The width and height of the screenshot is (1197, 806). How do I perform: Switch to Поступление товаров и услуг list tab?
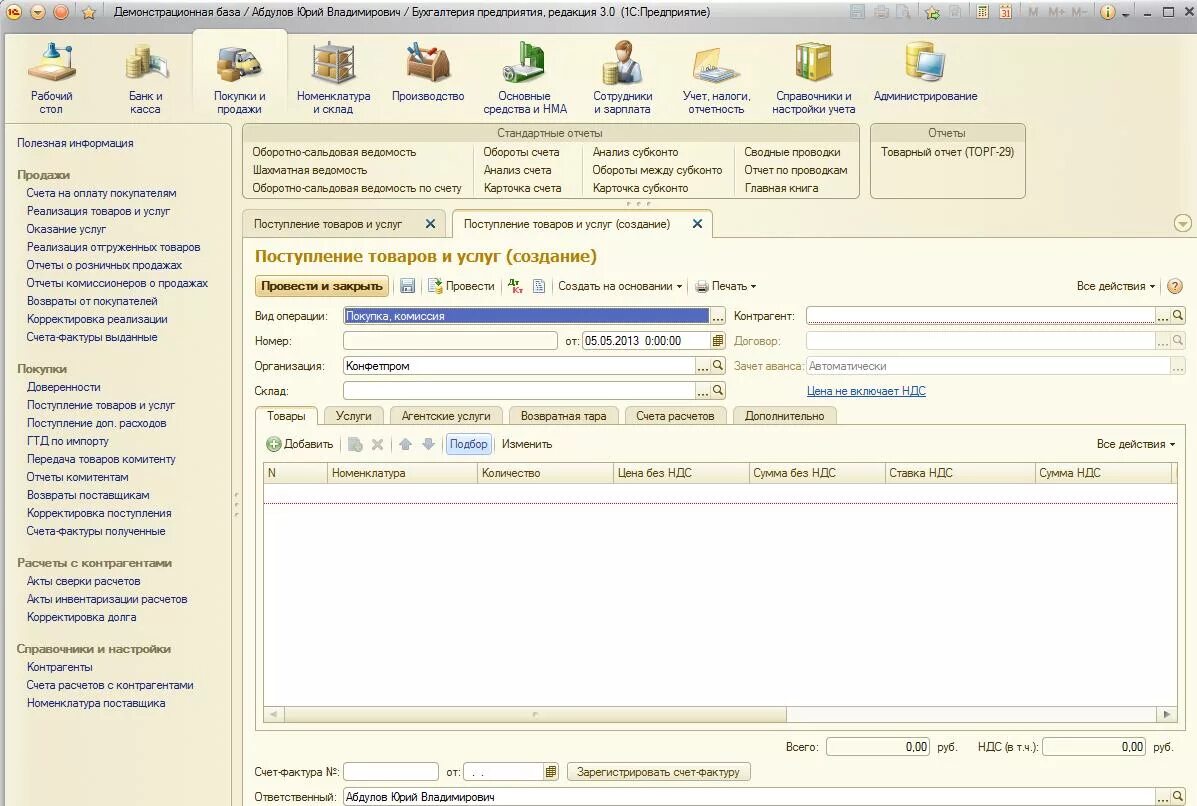[328, 224]
